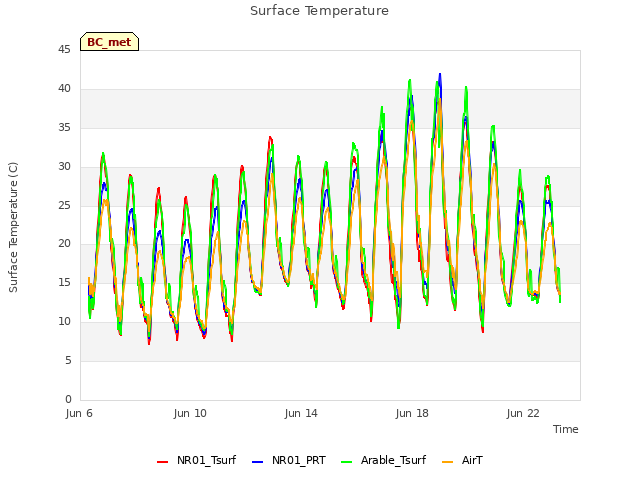Click the 35 y-axis tick label
Image resolution: width=640 pixels, height=480 pixels.
tap(64, 128)
